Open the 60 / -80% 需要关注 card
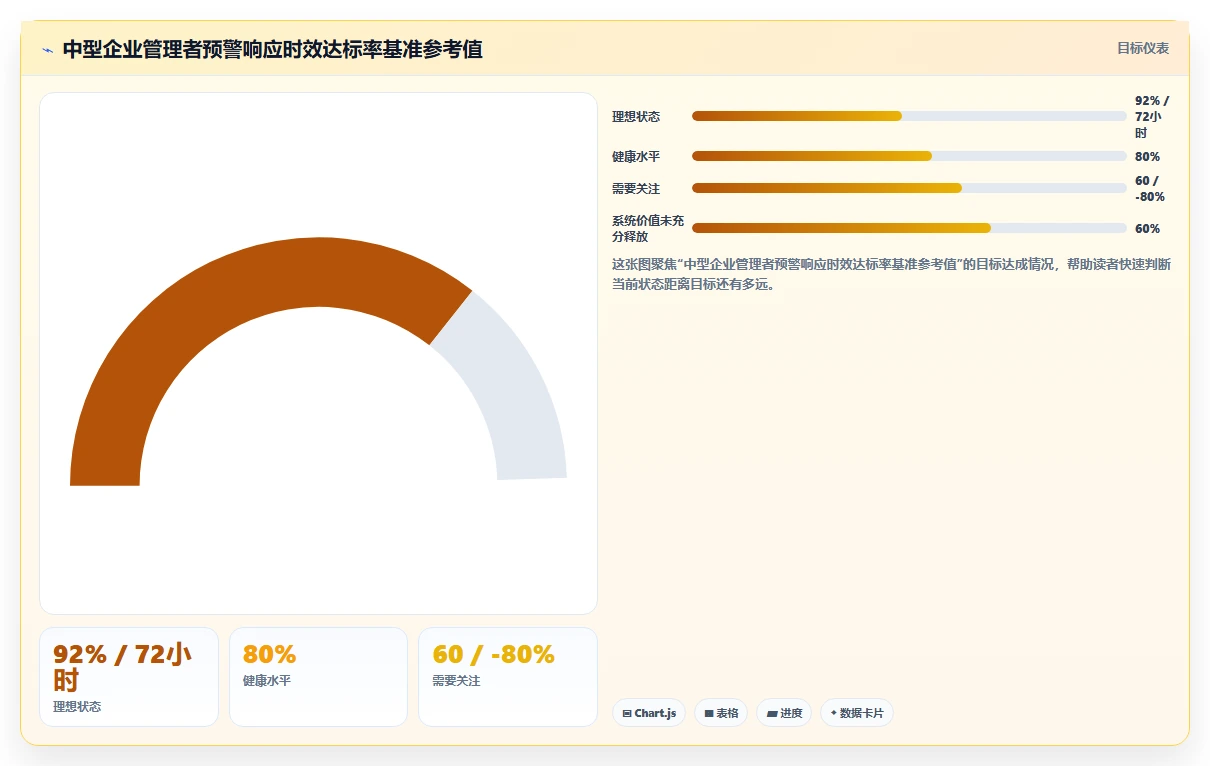The width and height of the screenshot is (1210, 766). click(x=508, y=677)
